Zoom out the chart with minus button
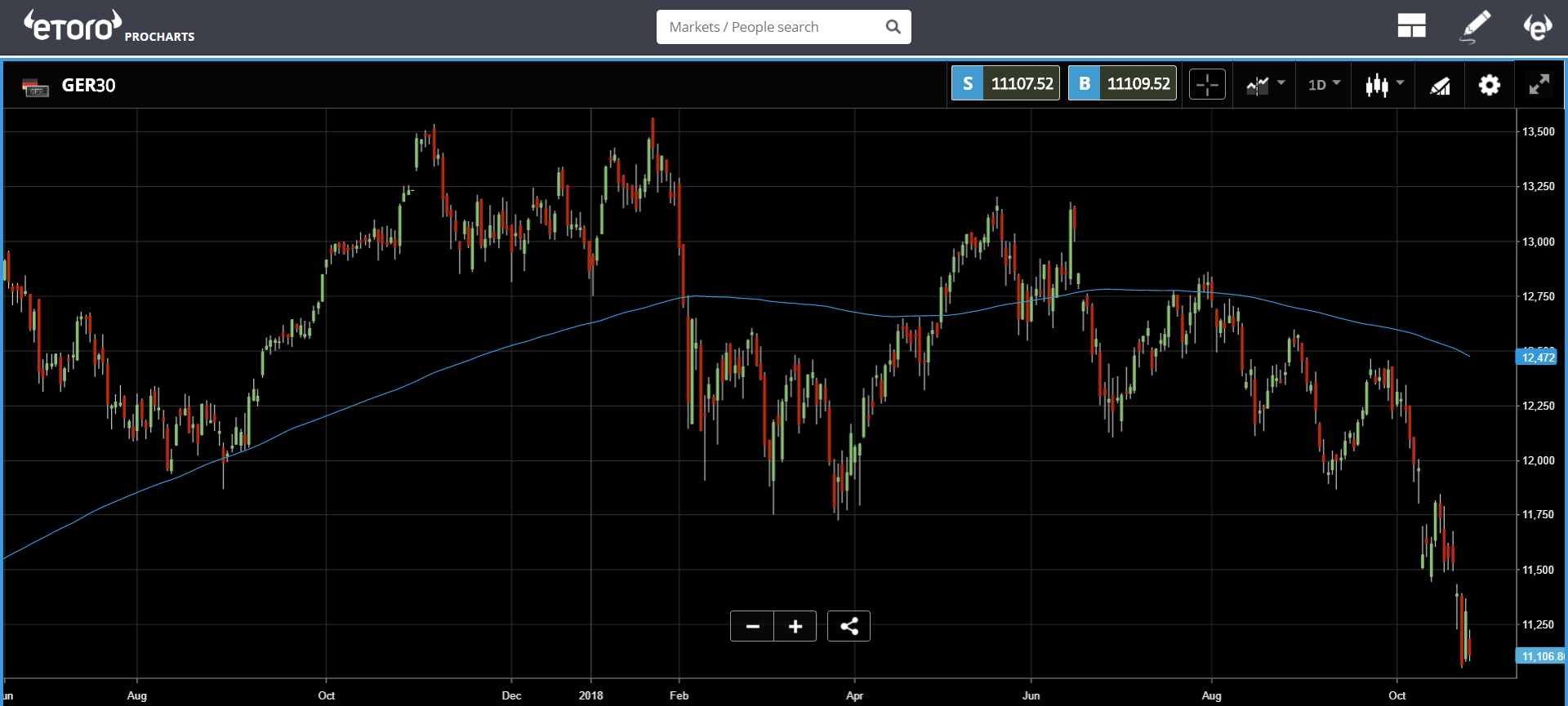The width and height of the screenshot is (1568, 706). point(752,626)
